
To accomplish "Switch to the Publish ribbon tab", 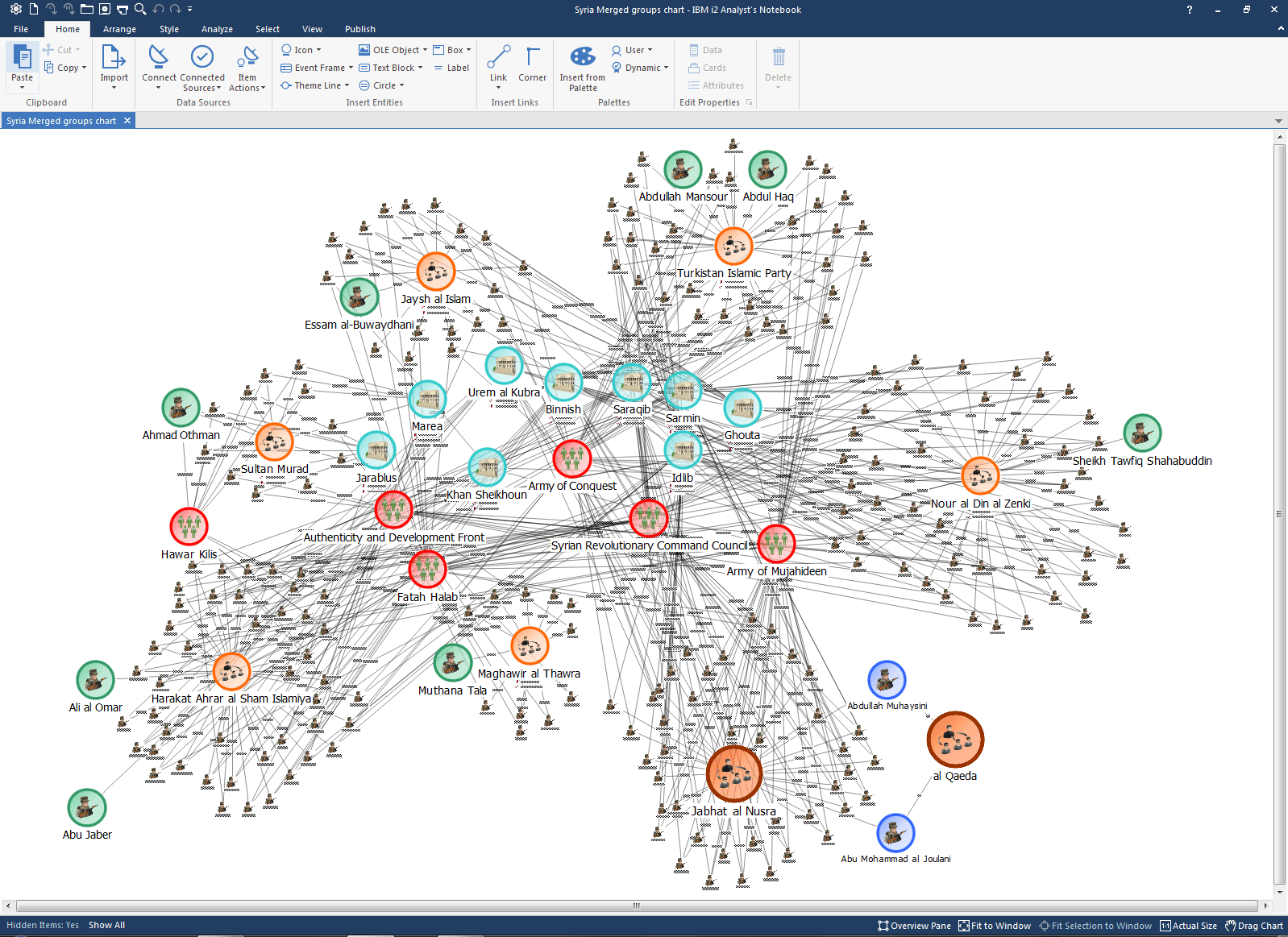I will point(360,29).
